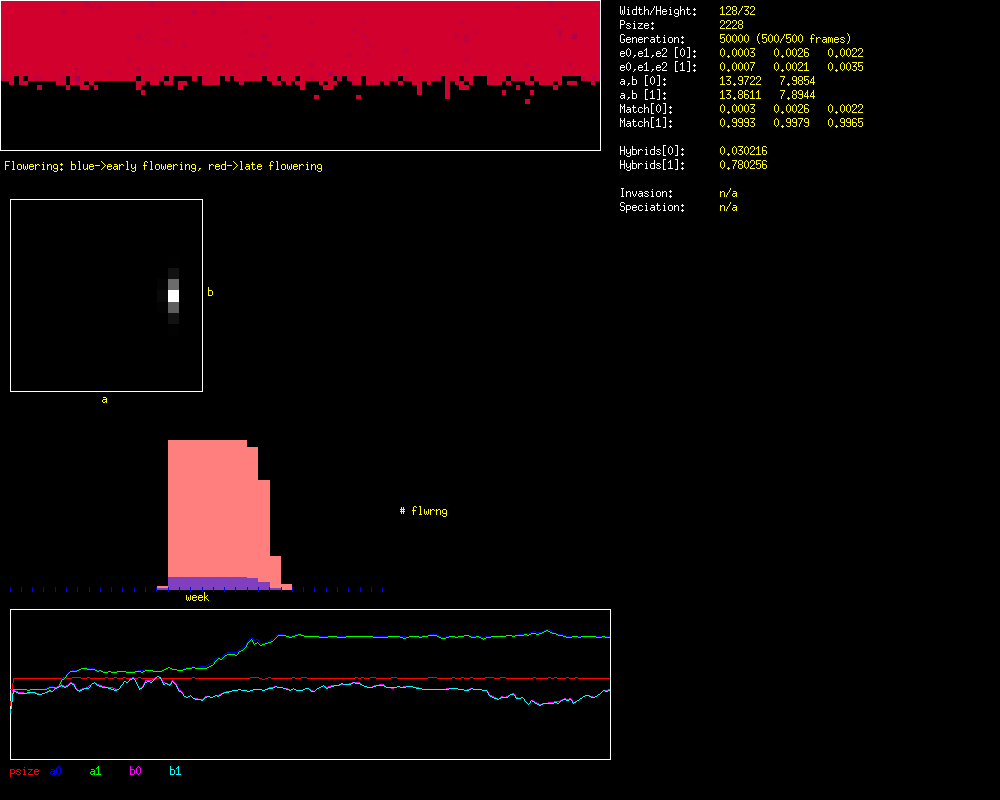
Task: Click the '# flwrng' axis label
Action: (x=423, y=511)
